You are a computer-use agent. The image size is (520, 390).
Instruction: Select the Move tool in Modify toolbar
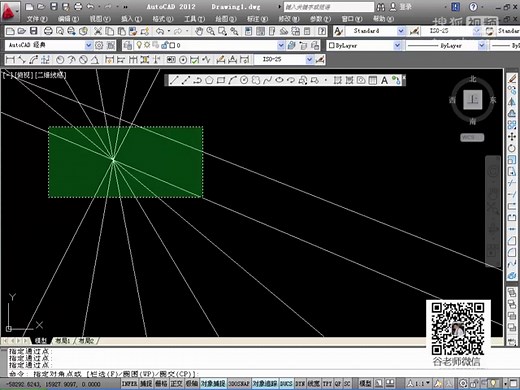point(512,137)
